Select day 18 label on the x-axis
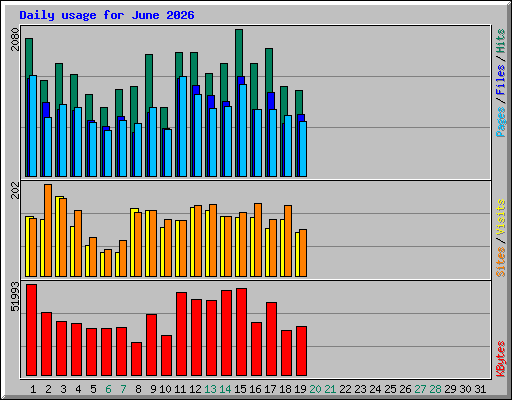Image resolution: width=512 pixels, height=400 pixels. [x=285, y=389]
